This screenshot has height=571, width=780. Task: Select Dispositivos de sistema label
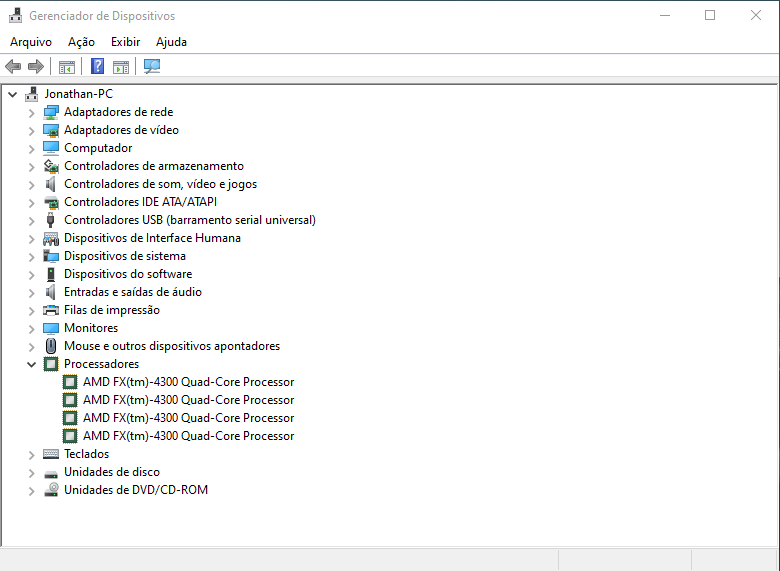click(125, 256)
